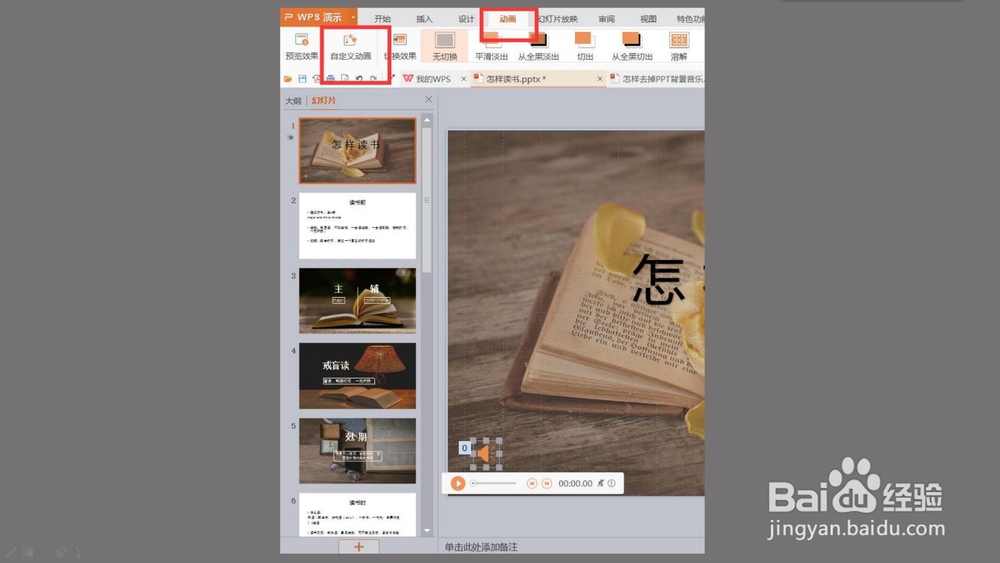This screenshot has width=1000, height=563.
Task: Open the 审阅 ribbon tab
Action: [x=607, y=19]
